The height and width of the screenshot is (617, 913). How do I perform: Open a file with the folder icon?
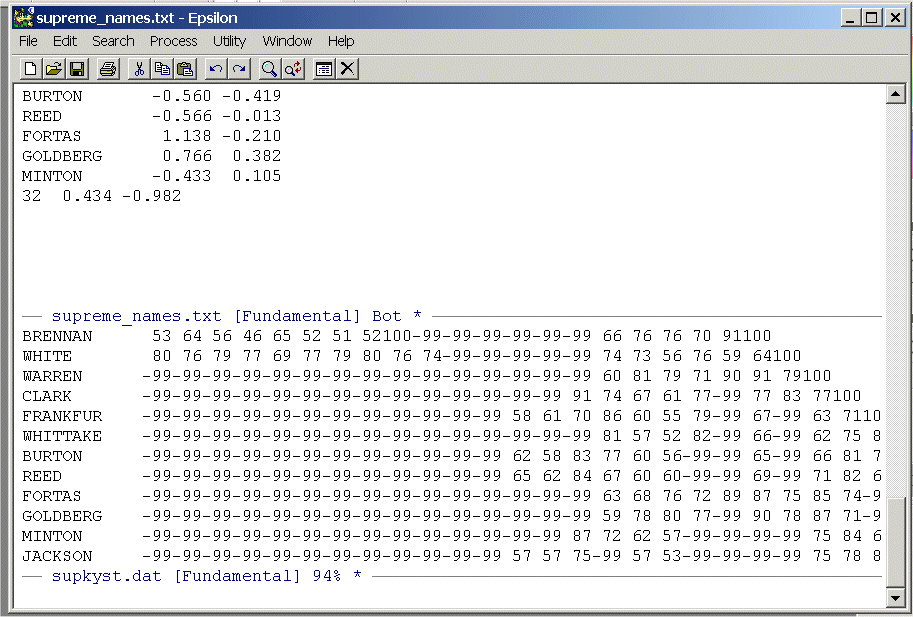54,69
